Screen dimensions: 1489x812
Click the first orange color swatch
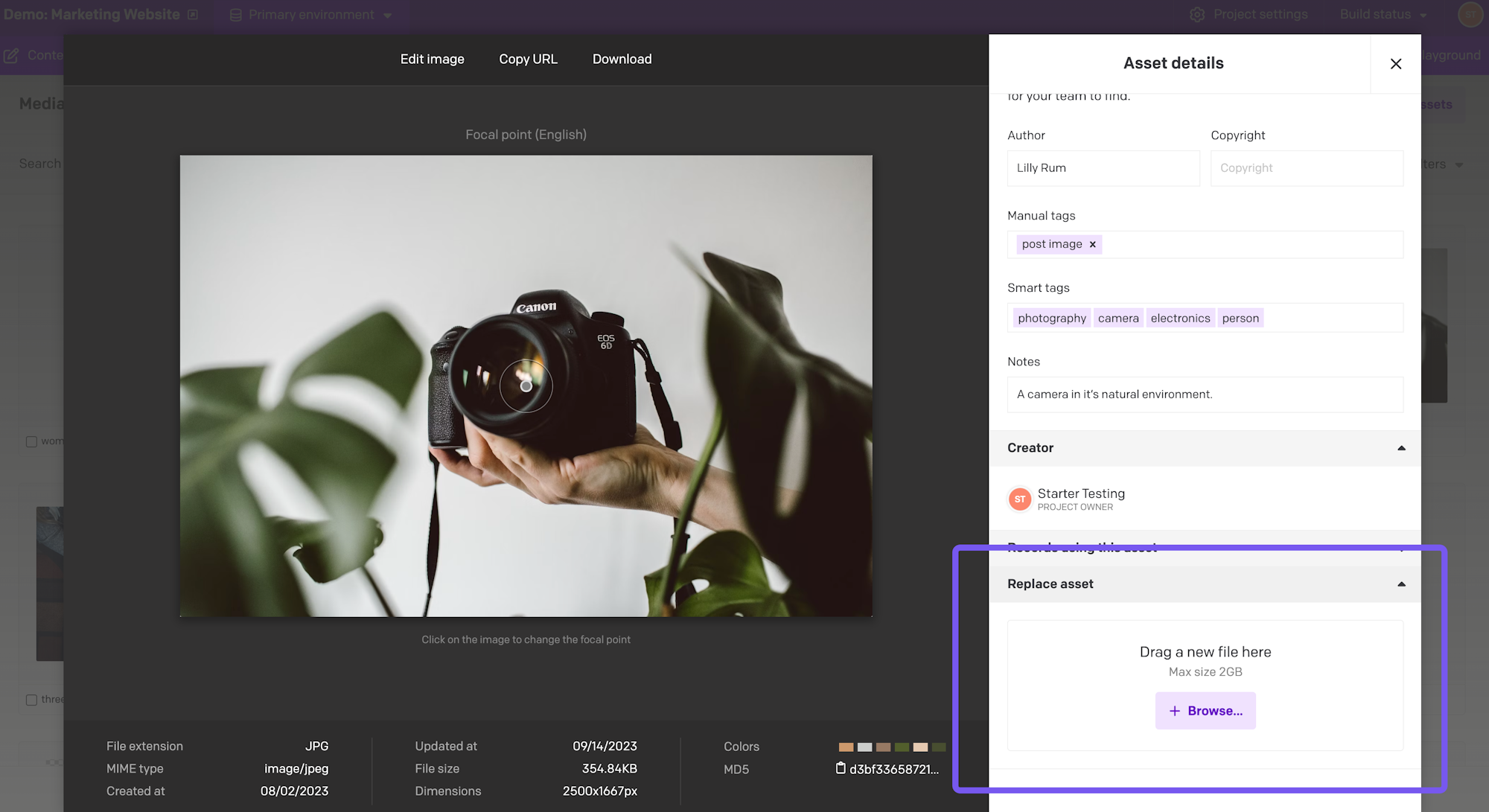pos(846,747)
